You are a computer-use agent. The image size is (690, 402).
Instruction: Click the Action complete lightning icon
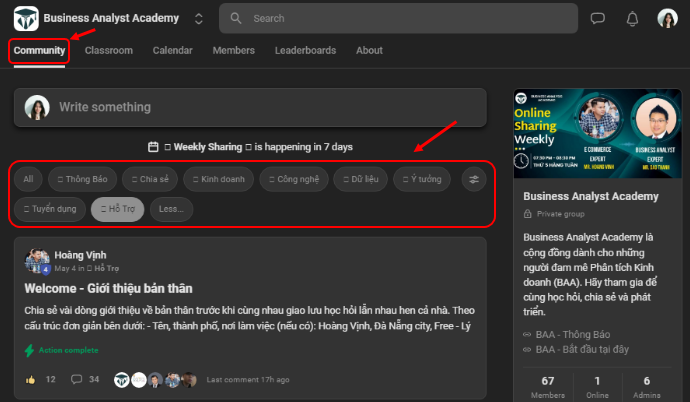tap(29, 351)
